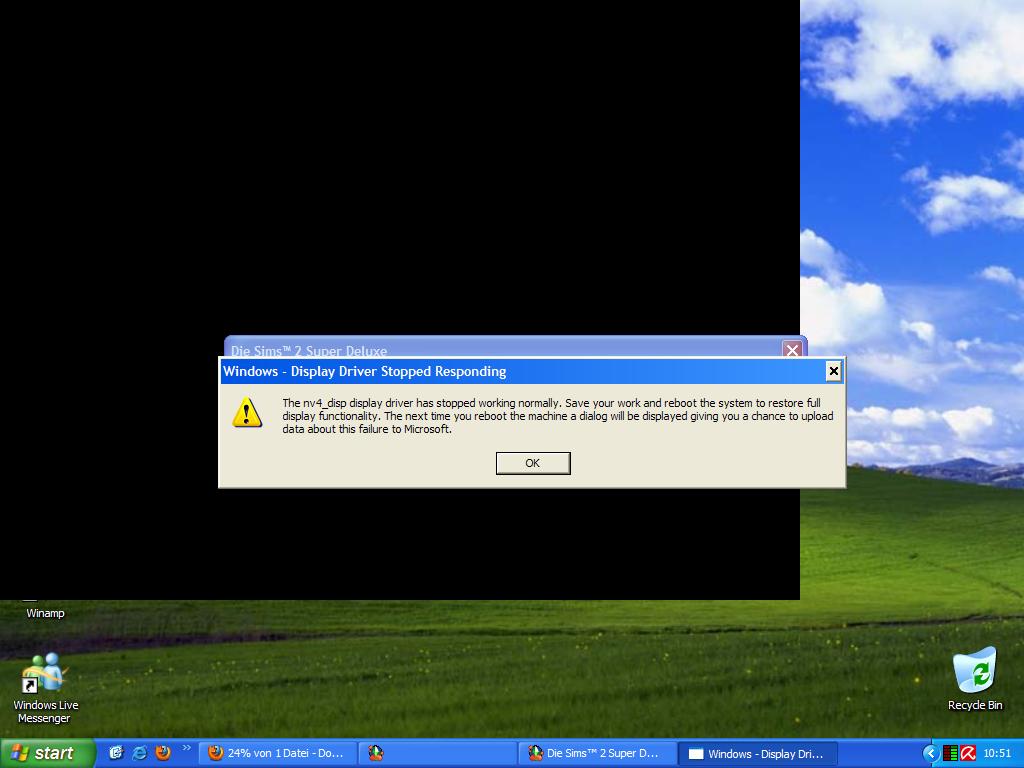Switch to the Firefox download taskbar button
This screenshot has width=1024, height=768.
pyautogui.click(x=277, y=753)
